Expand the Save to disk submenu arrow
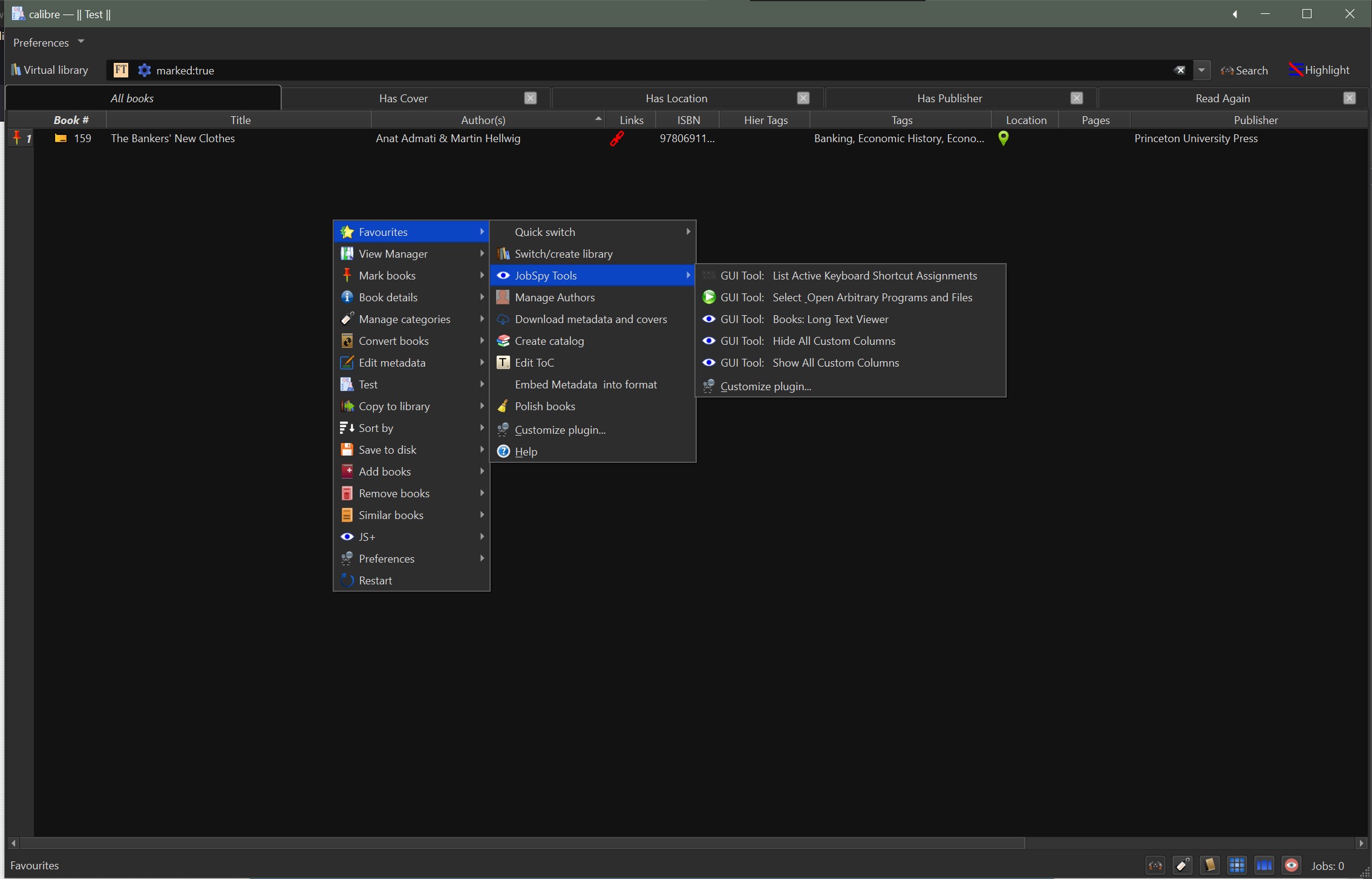 pyautogui.click(x=482, y=450)
